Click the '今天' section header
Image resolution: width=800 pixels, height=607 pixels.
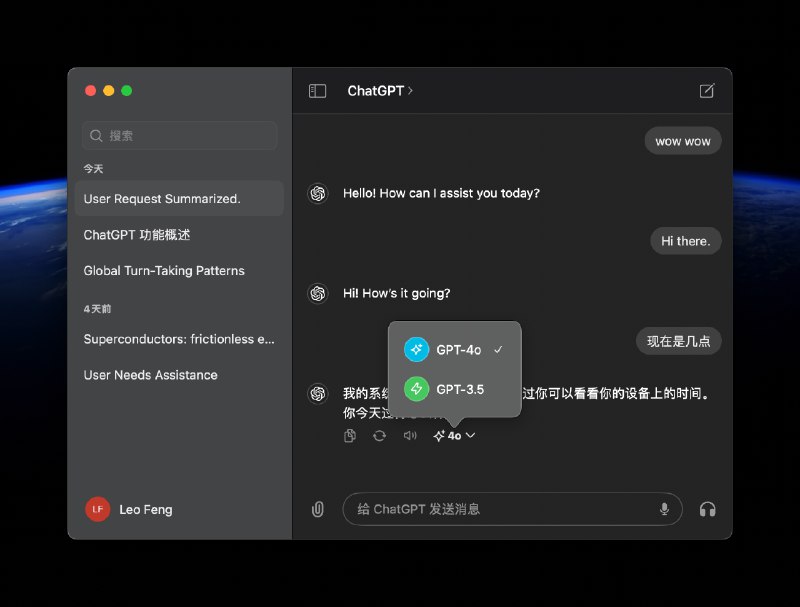point(93,168)
